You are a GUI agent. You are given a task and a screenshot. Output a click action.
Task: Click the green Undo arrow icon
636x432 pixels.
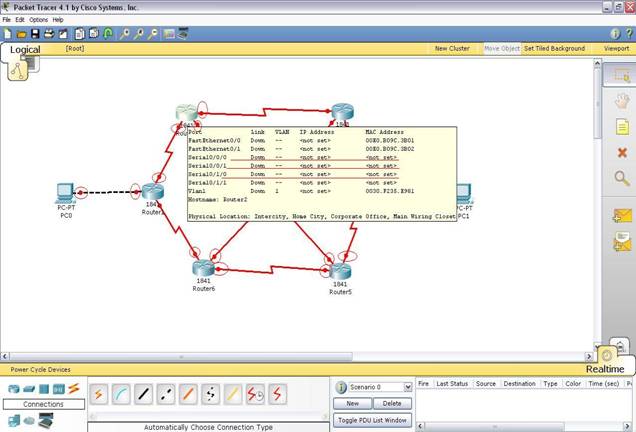[108, 34]
